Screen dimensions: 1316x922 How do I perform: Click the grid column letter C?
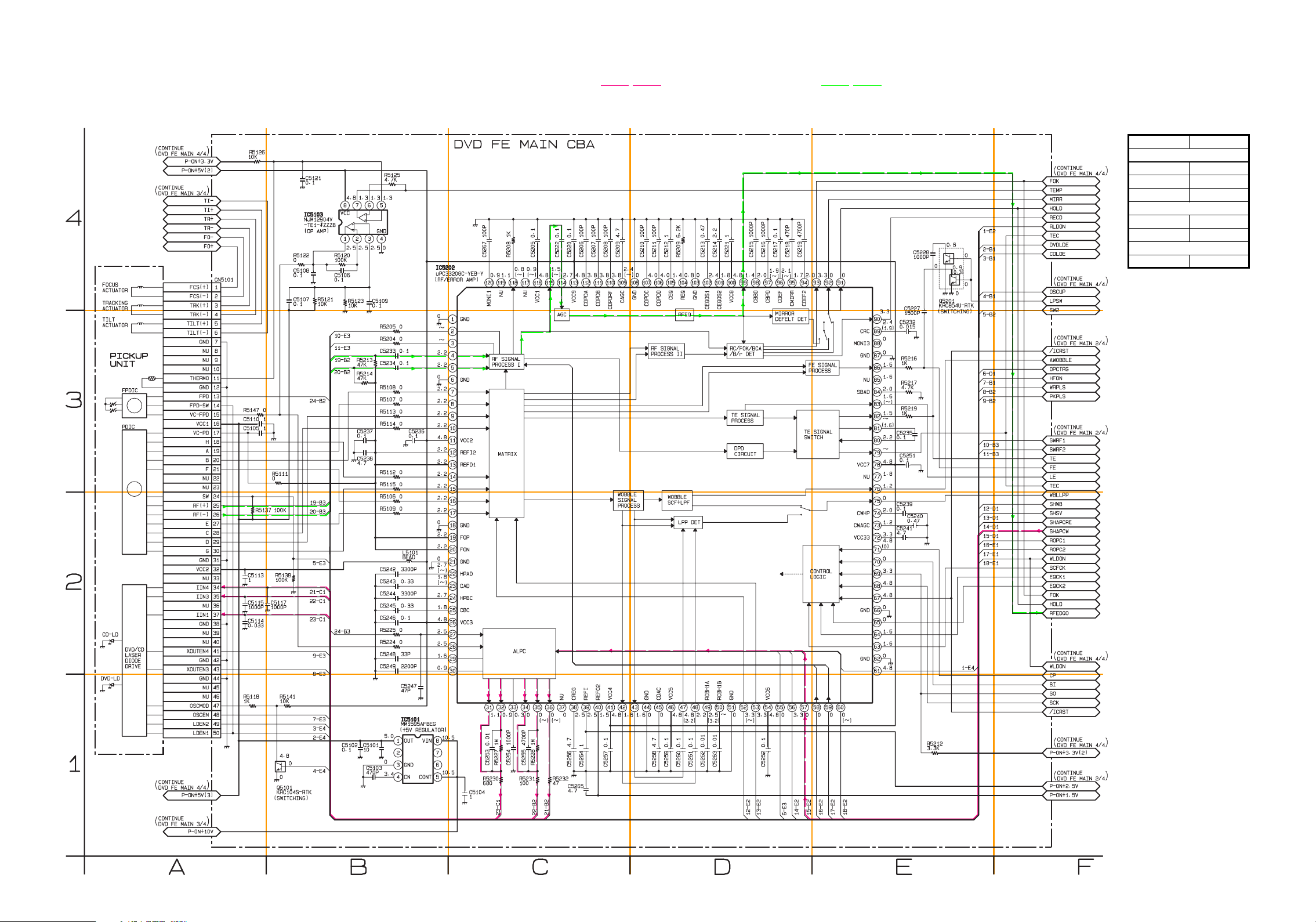click(540, 867)
